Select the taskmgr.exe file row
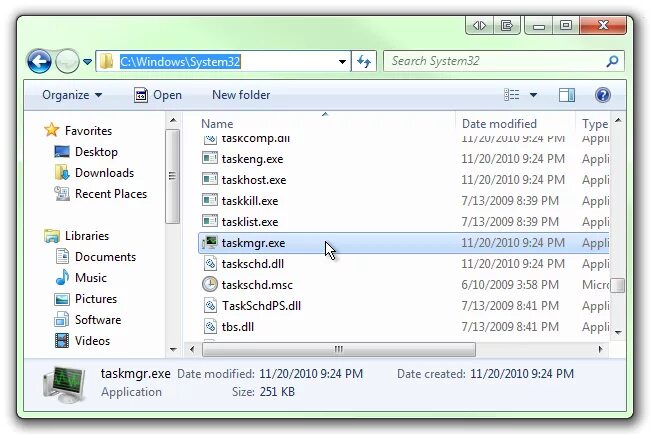The height and width of the screenshot is (434, 650). click(403, 243)
